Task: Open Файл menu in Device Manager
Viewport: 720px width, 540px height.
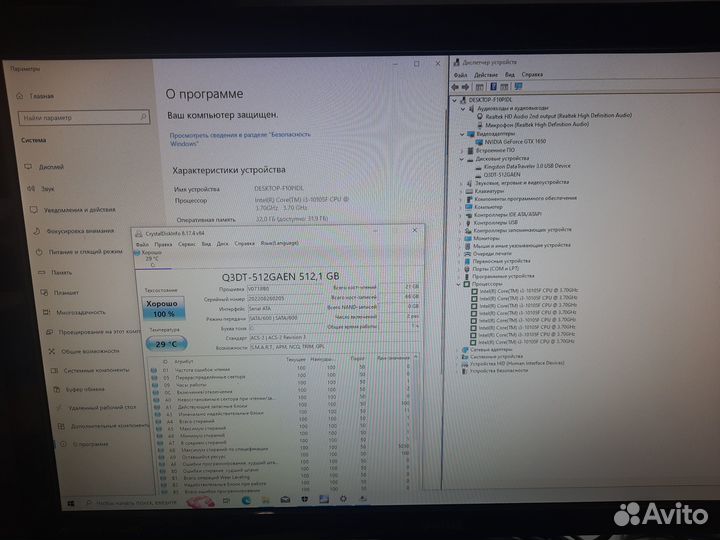Action: [461, 75]
